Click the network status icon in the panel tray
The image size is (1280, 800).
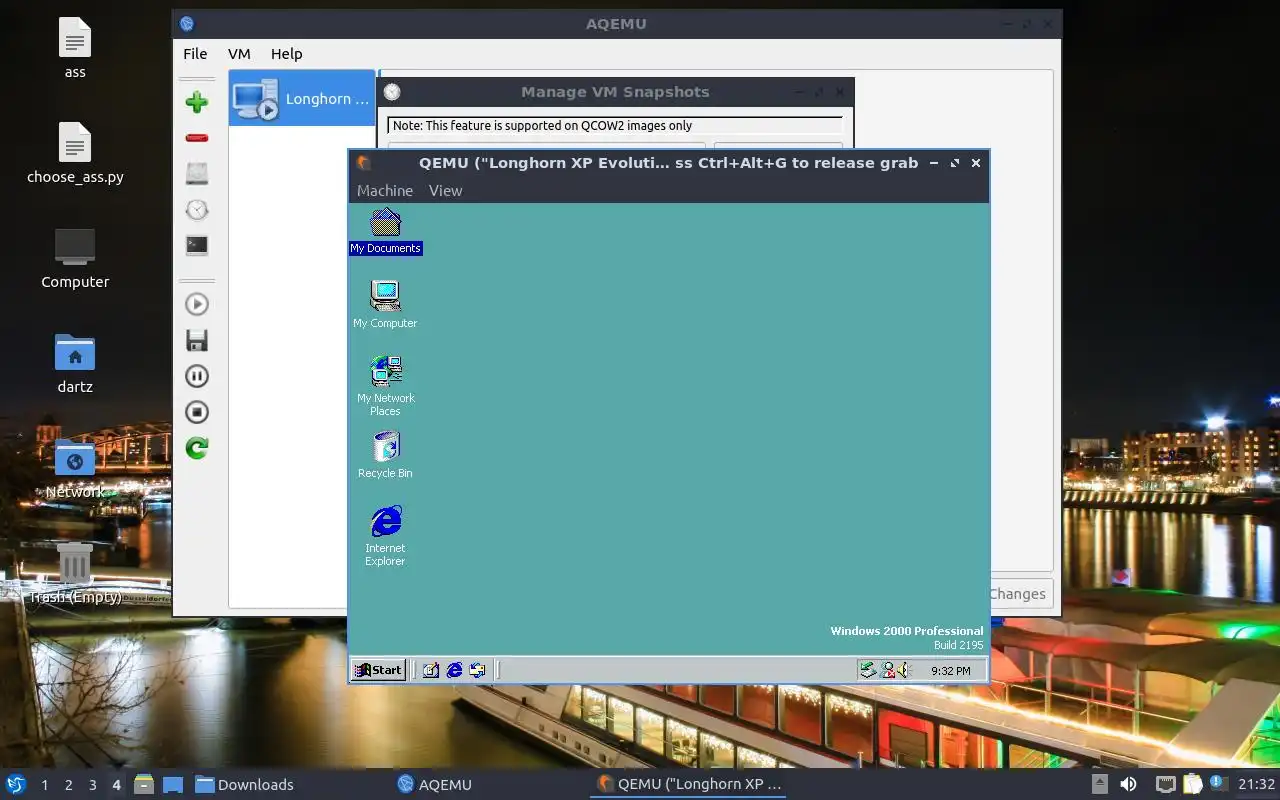pos(1165,784)
